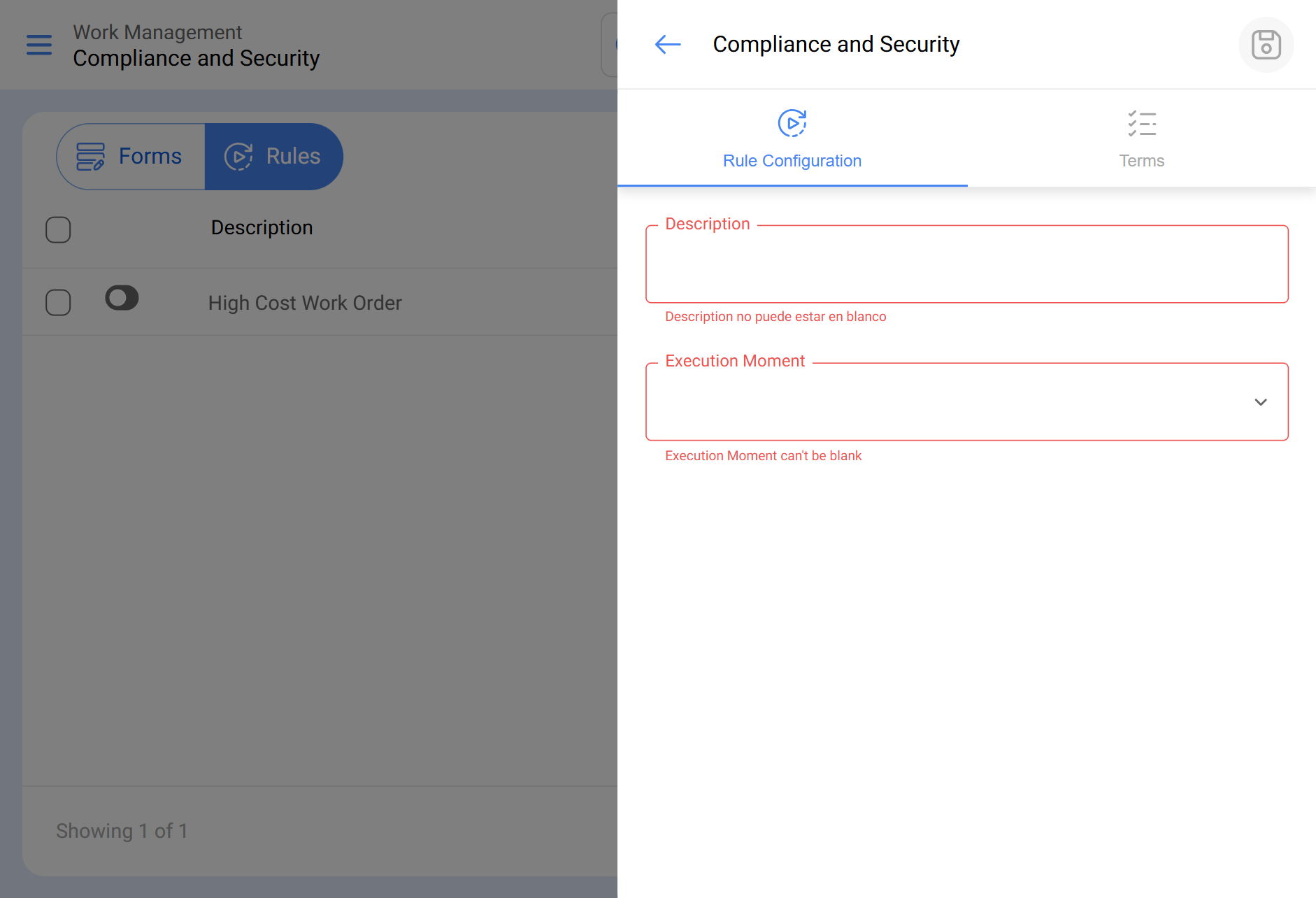Viewport: 1316px width, 898px height.
Task: Click the Execution Moment chevron arrow
Action: [x=1260, y=402]
